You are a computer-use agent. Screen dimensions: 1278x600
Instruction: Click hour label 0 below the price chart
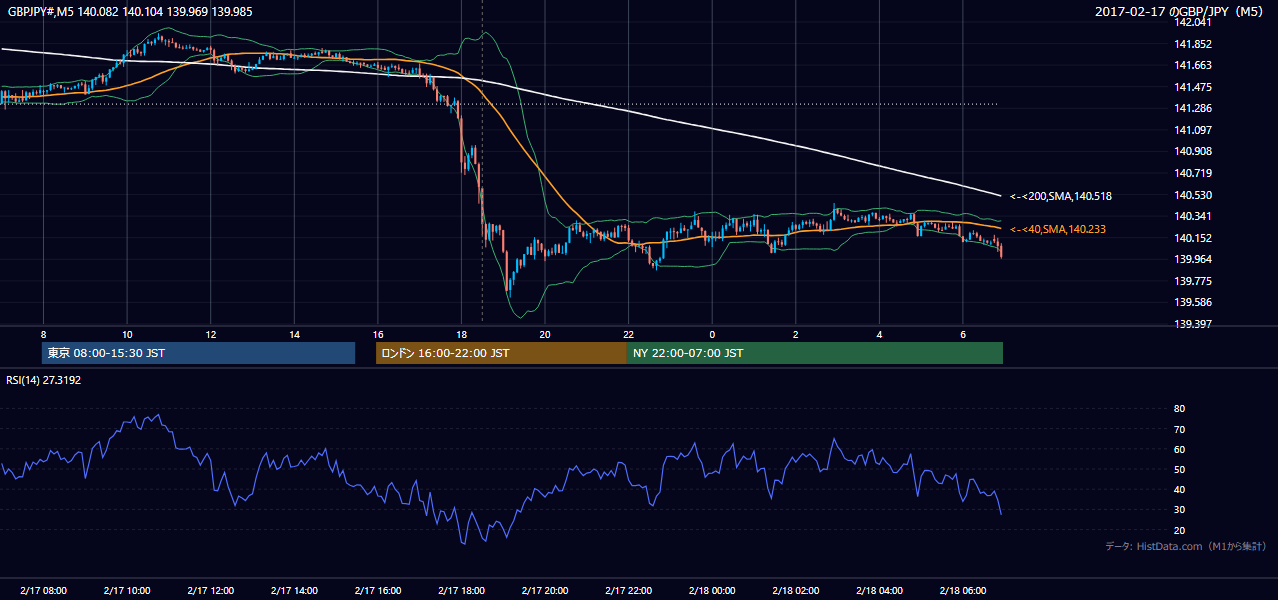click(x=711, y=334)
